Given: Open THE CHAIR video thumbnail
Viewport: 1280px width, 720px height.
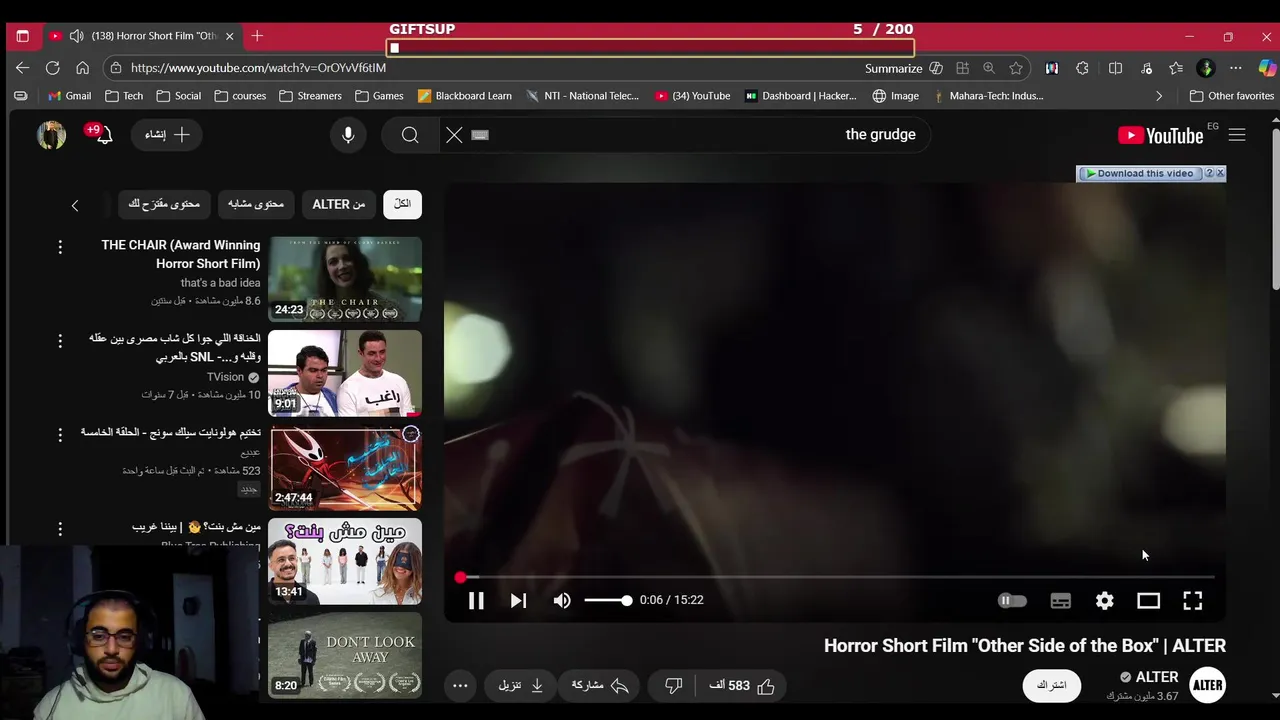Looking at the screenshot, I should tap(345, 279).
